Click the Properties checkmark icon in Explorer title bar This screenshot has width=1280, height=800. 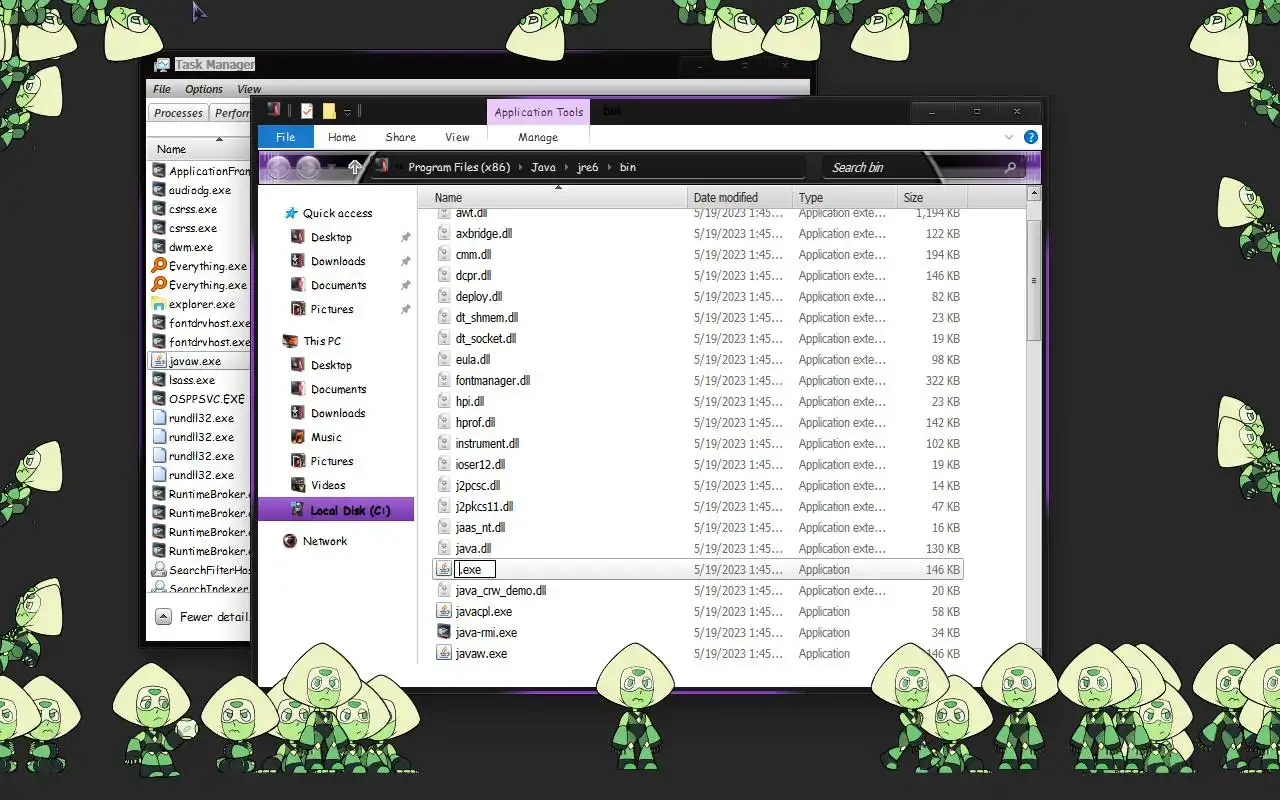307,111
